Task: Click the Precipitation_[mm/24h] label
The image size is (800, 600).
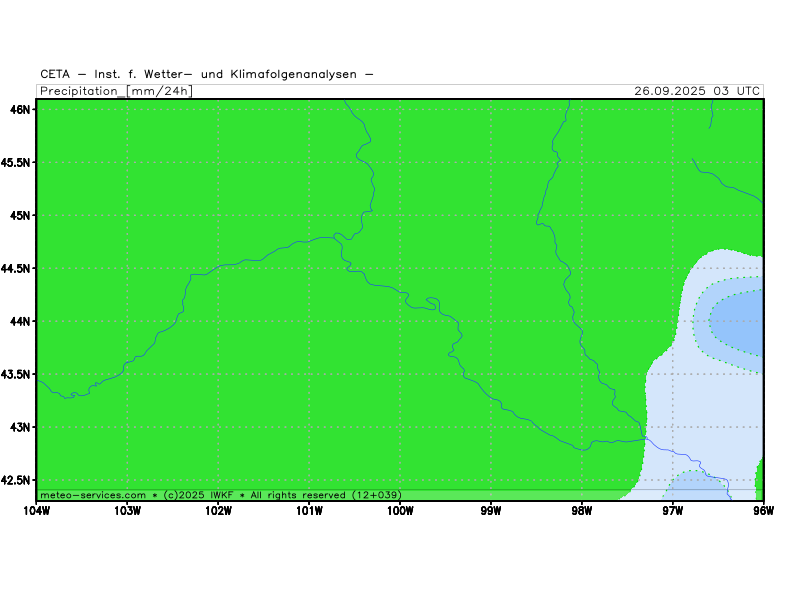Action: point(116,91)
